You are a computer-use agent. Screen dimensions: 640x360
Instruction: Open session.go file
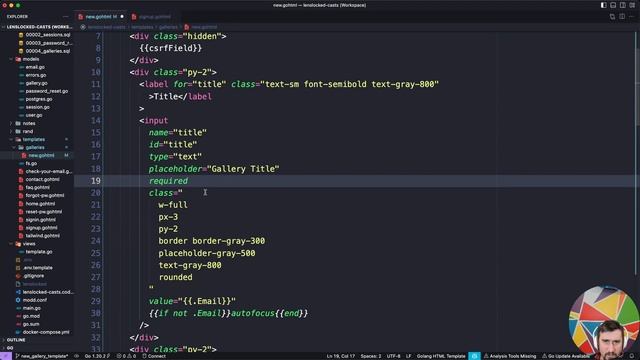(37, 107)
